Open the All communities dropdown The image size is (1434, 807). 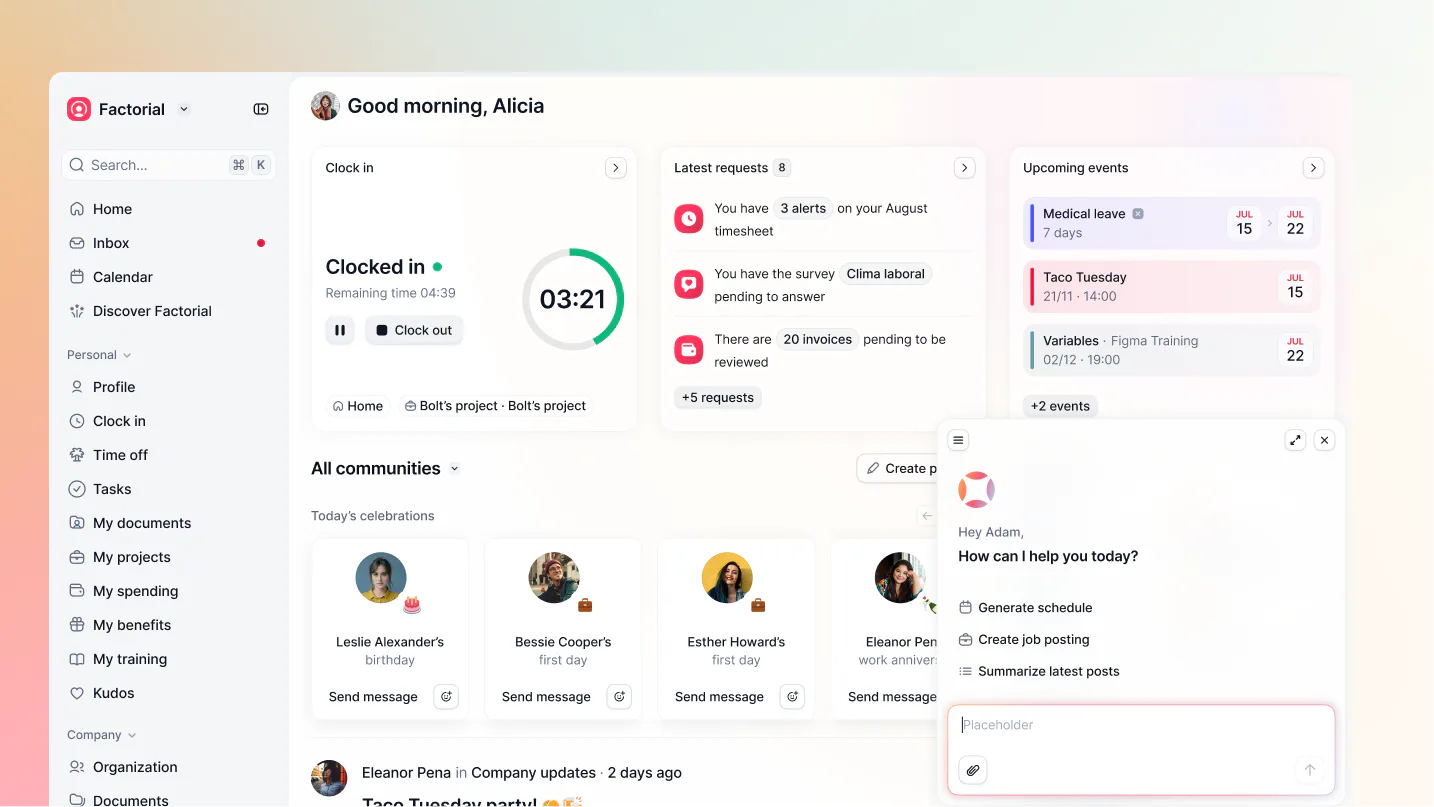coord(455,468)
